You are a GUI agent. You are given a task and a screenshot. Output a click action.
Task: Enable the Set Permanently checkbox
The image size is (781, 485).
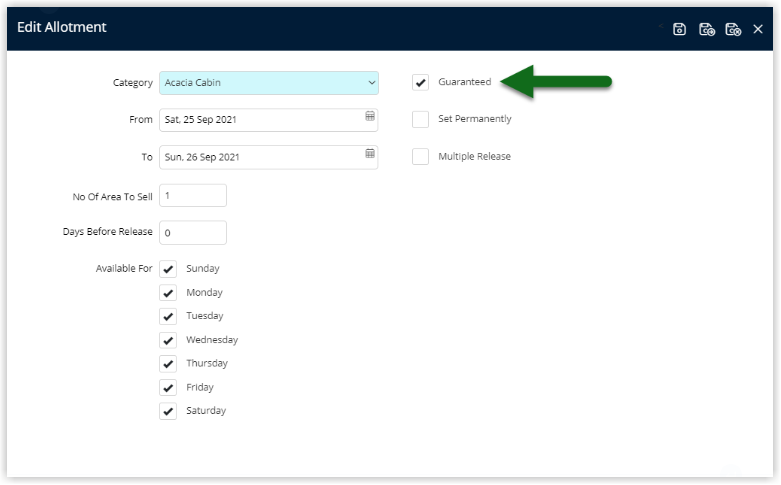pos(420,120)
